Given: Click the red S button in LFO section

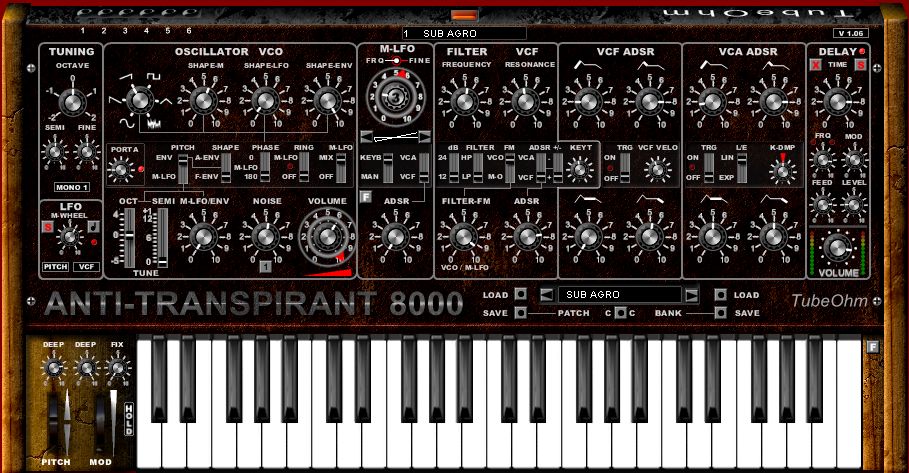Looking at the screenshot, I should (x=48, y=227).
